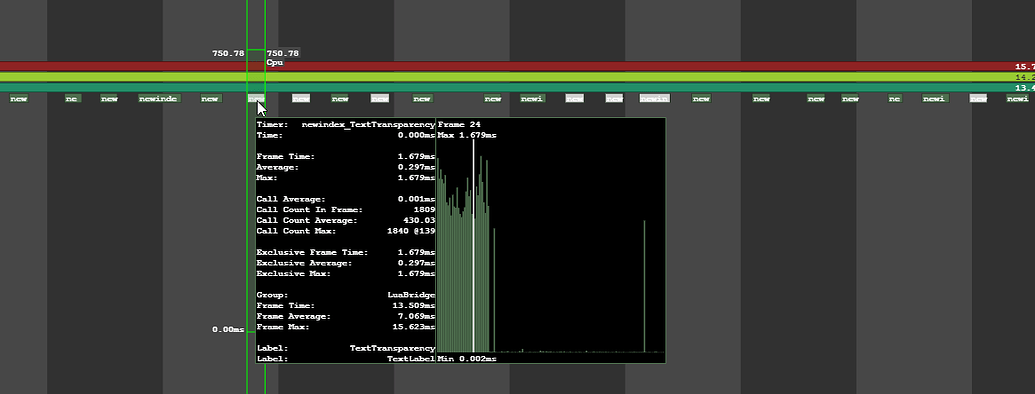
Task: Click the 'Call Average: 0.001ms' row
Action: click(346, 199)
